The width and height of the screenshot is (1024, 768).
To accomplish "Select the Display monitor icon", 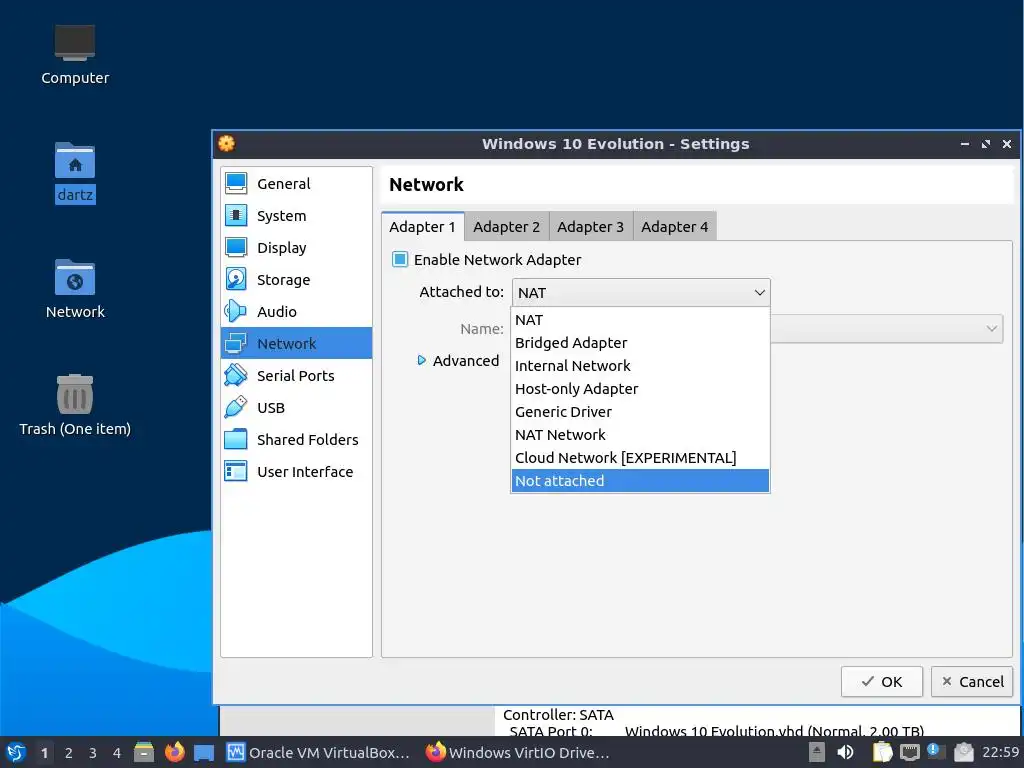I will pyautogui.click(x=236, y=248).
